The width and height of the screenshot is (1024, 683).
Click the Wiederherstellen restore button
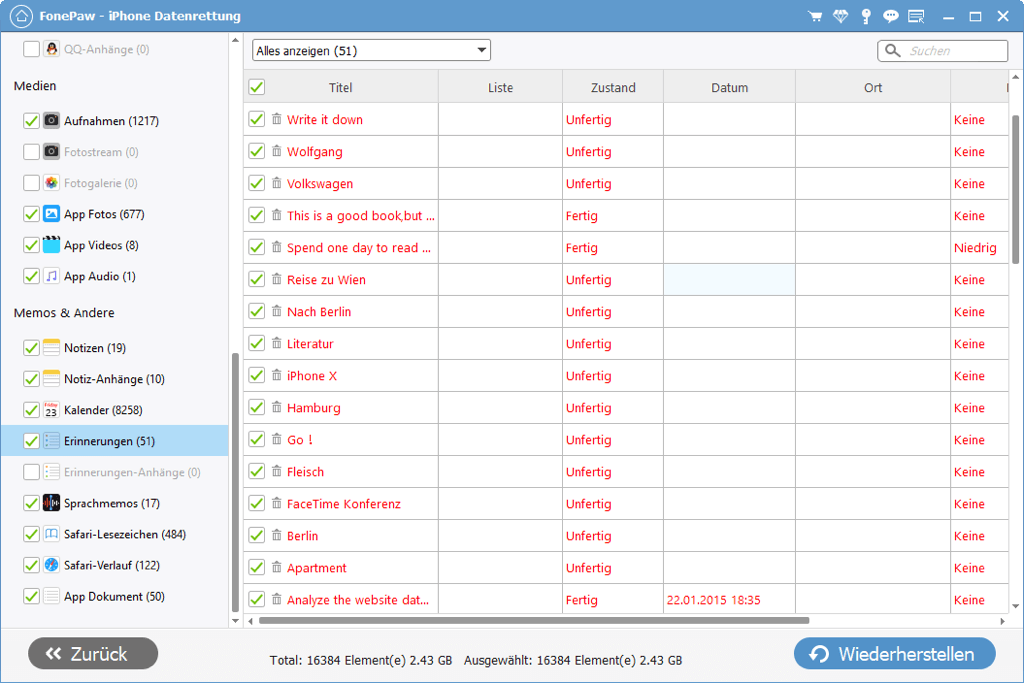coord(895,653)
